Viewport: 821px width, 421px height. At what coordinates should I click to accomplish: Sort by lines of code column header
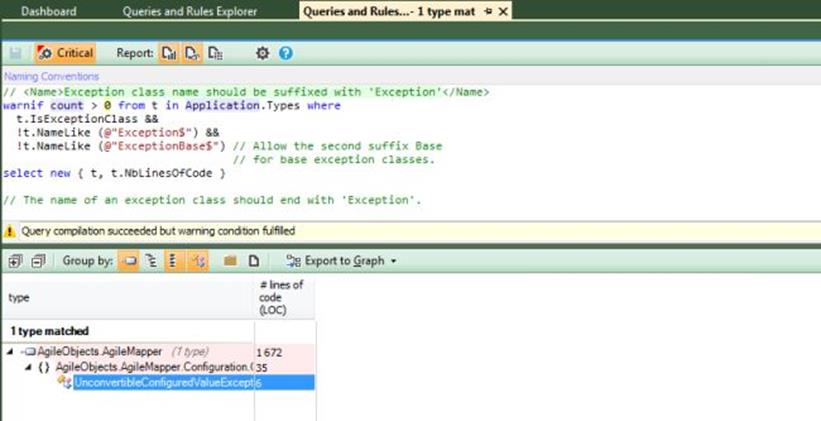282,297
